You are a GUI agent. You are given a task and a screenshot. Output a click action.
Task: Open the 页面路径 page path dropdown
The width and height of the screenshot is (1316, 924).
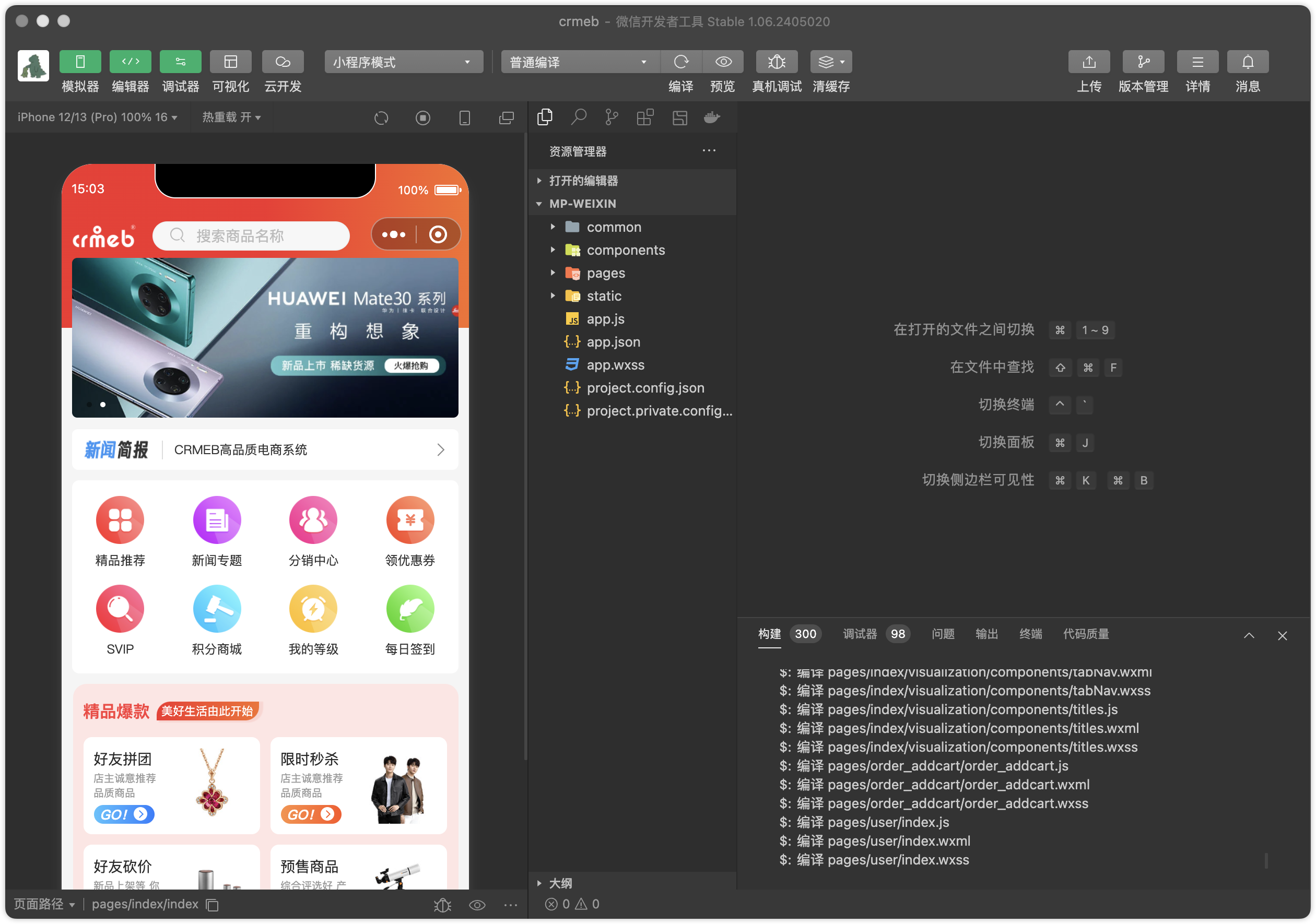(44, 904)
